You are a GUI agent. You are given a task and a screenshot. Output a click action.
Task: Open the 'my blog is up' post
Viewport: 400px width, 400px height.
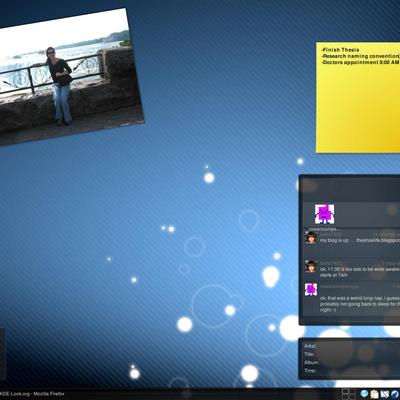tap(360, 240)
